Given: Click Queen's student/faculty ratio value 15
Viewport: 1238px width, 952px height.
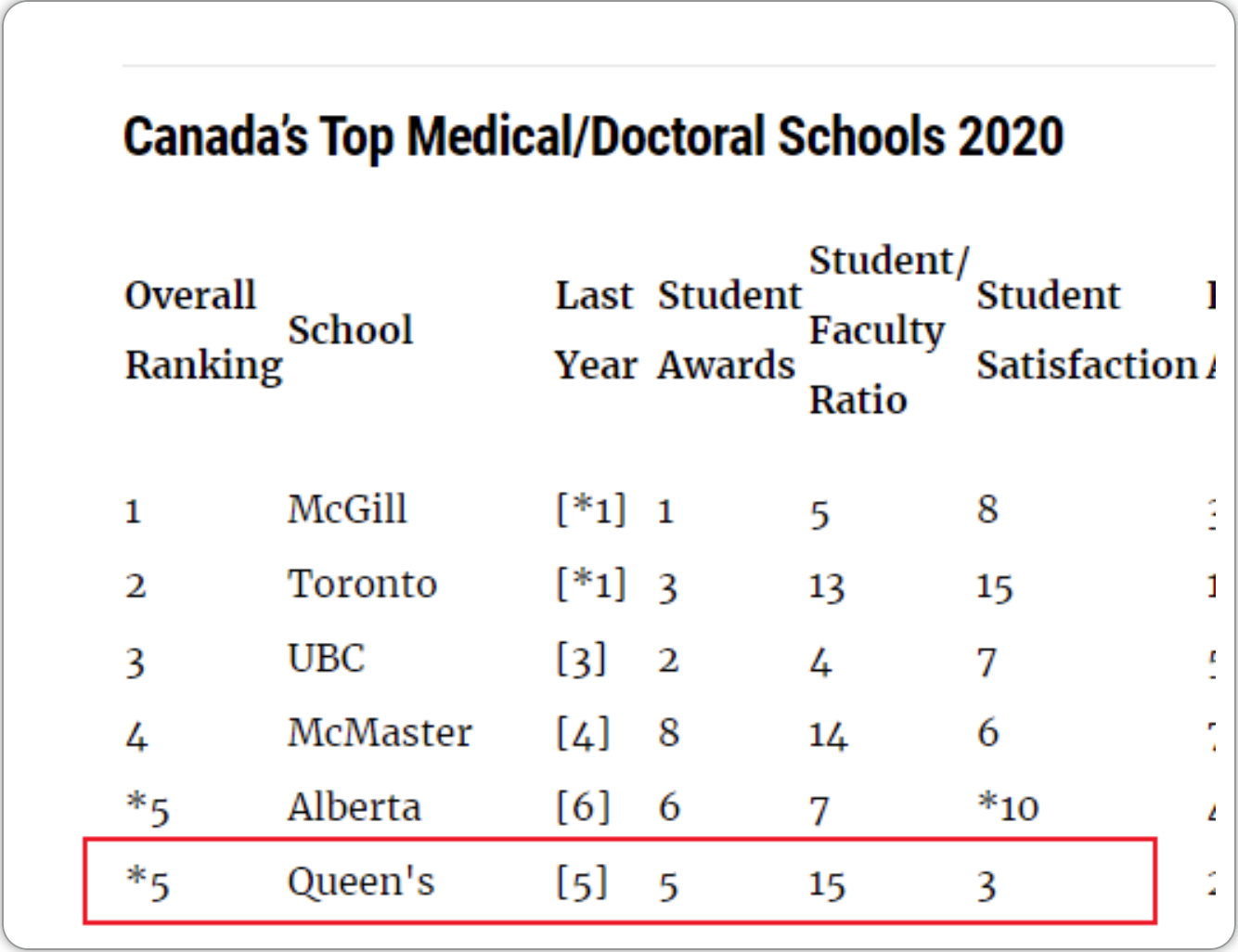Looking at the screenshot, I should point(826,884).
